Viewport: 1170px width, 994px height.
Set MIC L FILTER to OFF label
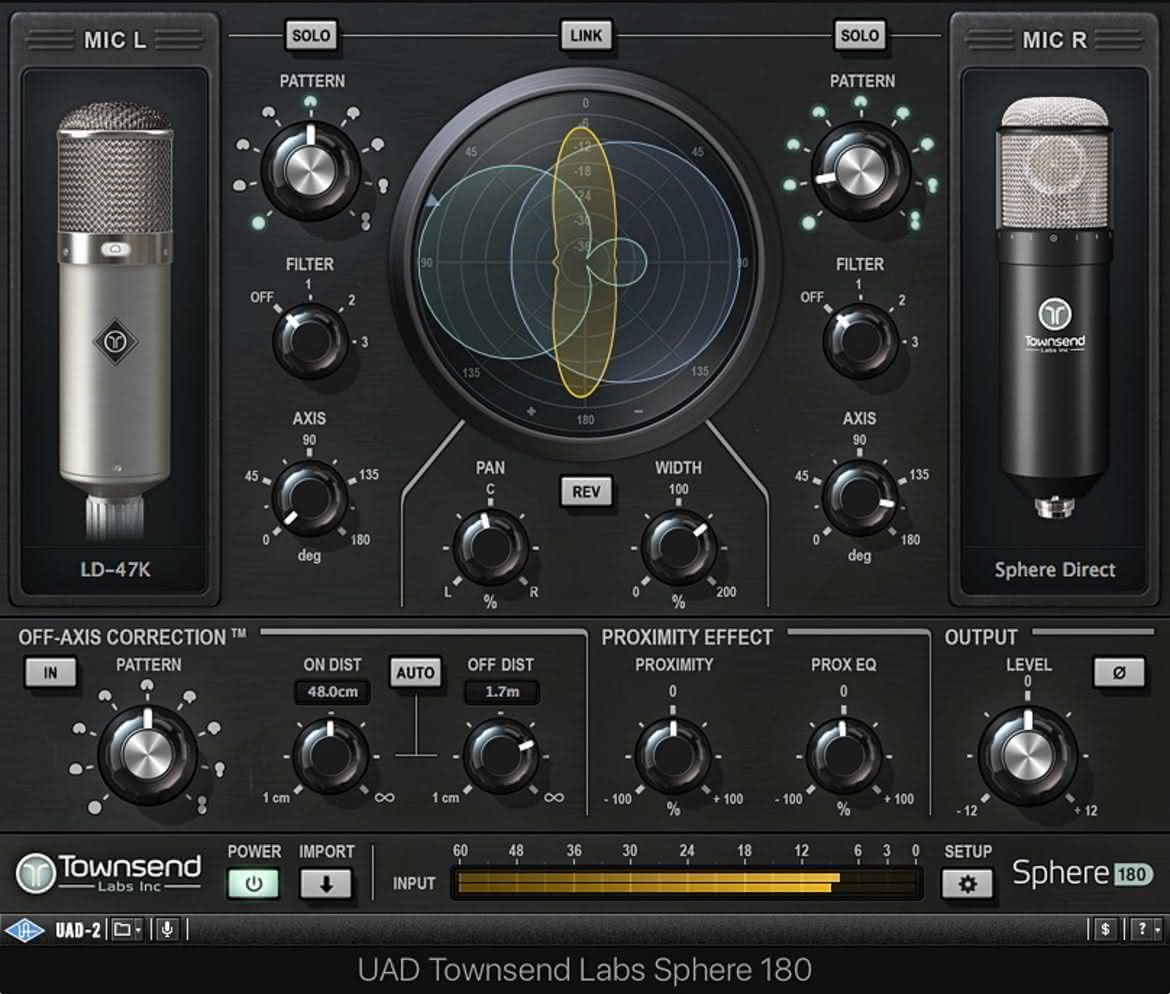261,297
